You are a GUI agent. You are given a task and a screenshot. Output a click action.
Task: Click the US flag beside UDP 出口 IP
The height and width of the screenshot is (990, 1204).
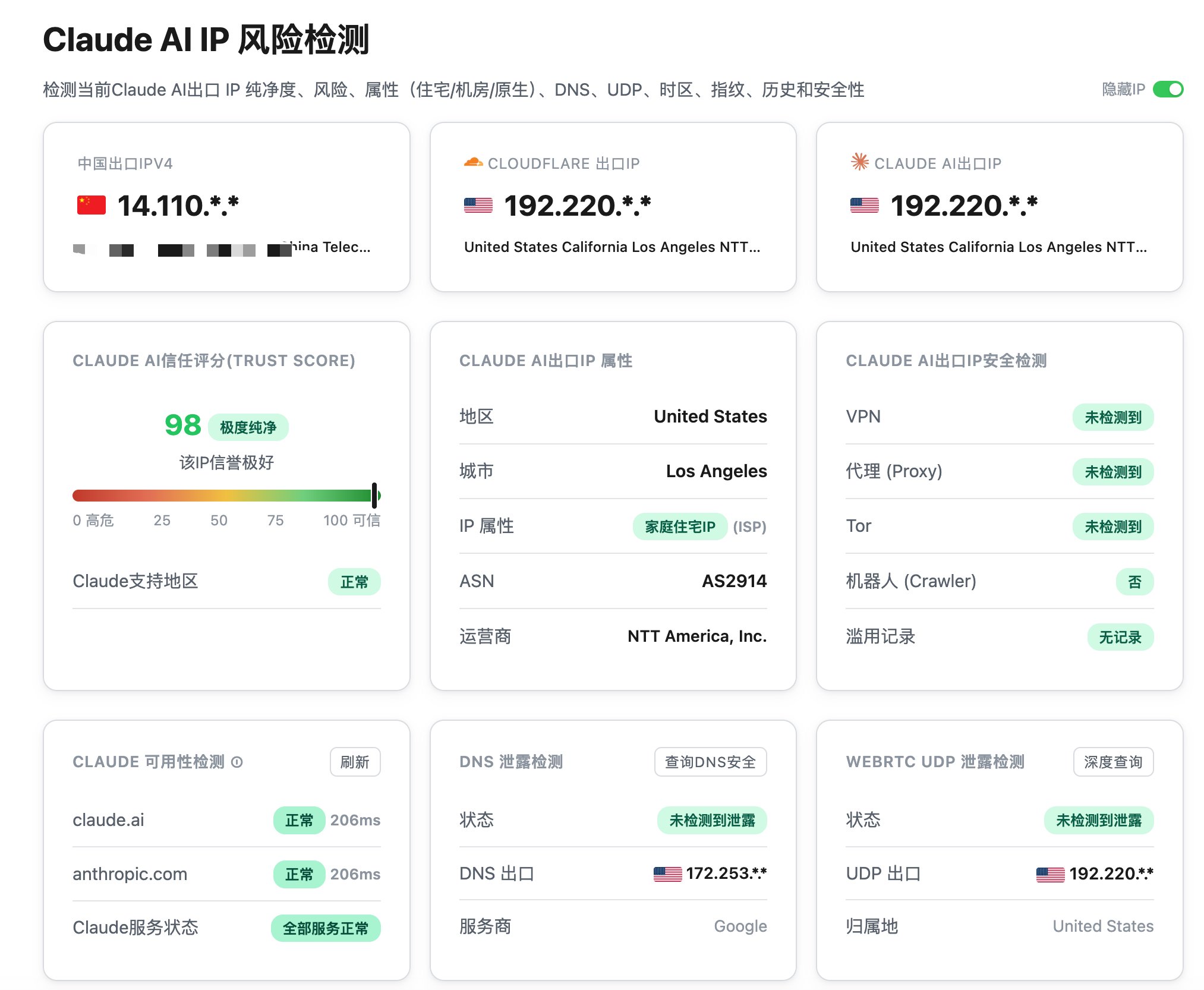(x=1050, y=874)
